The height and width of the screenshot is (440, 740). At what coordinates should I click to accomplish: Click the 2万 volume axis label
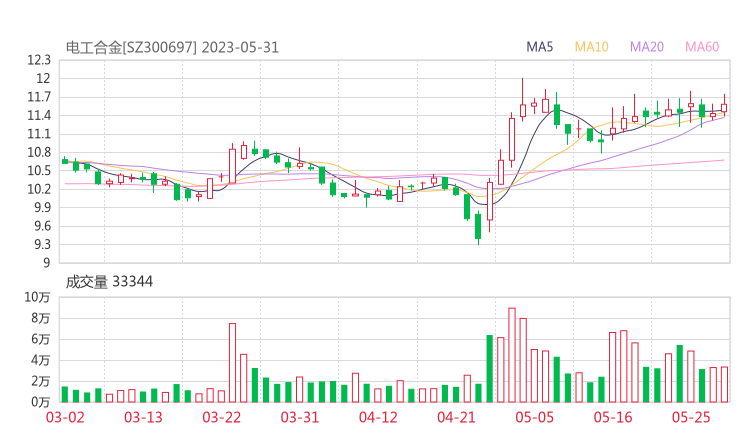tap(41, 381)
